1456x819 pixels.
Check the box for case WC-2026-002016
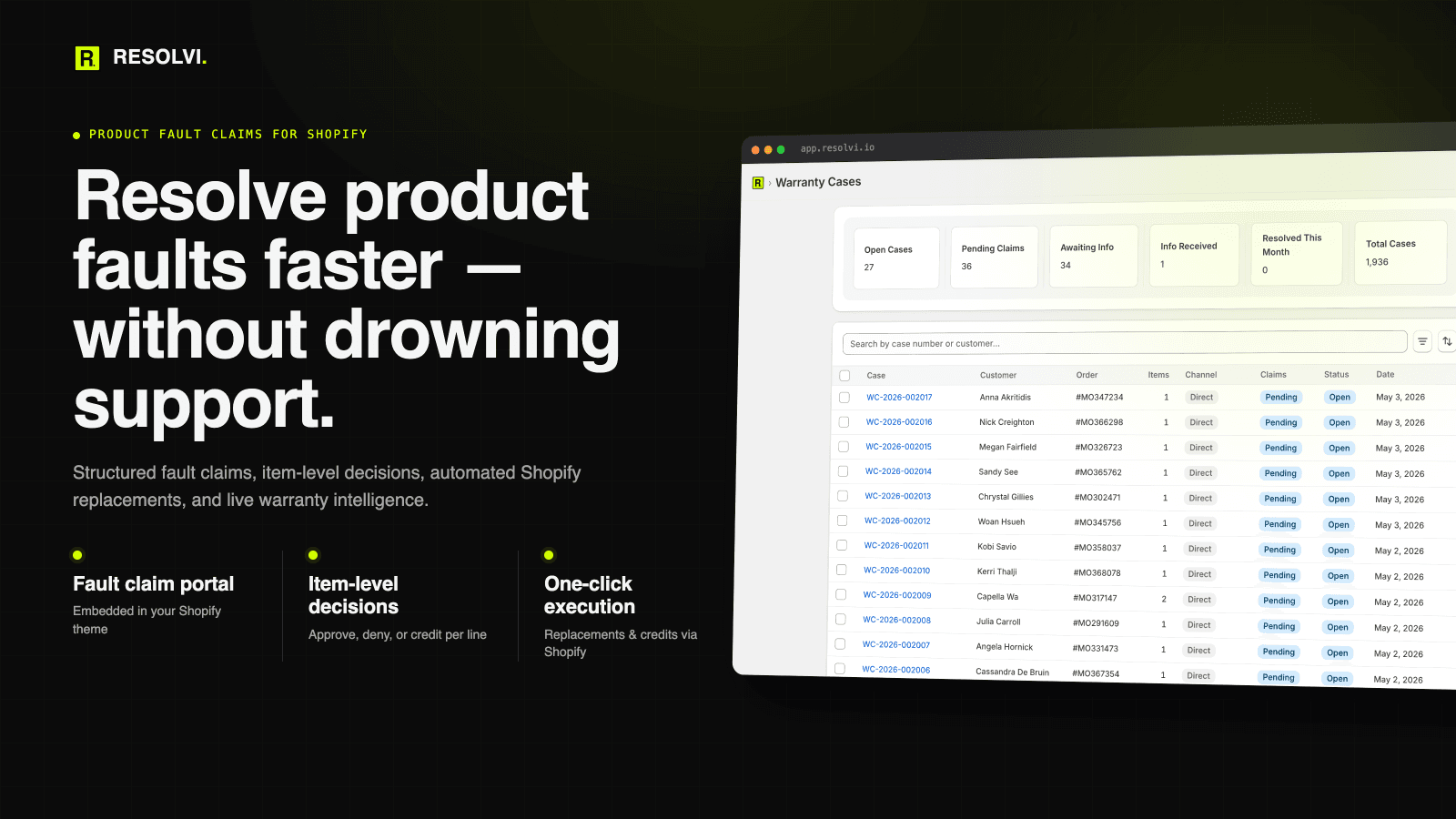[x=844, y=422]
